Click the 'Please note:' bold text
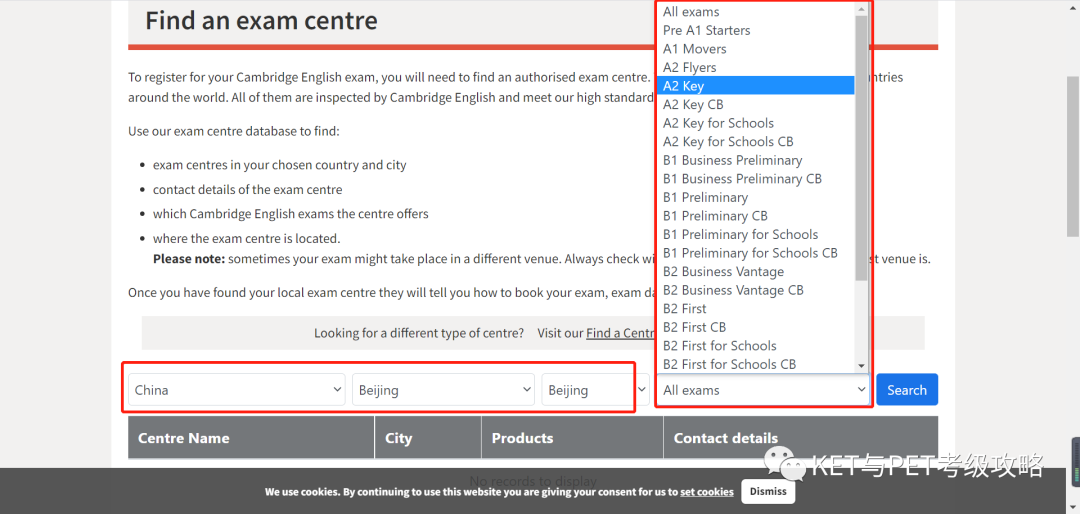Screen dimensions: 1080x514 (x=189, y=259)
